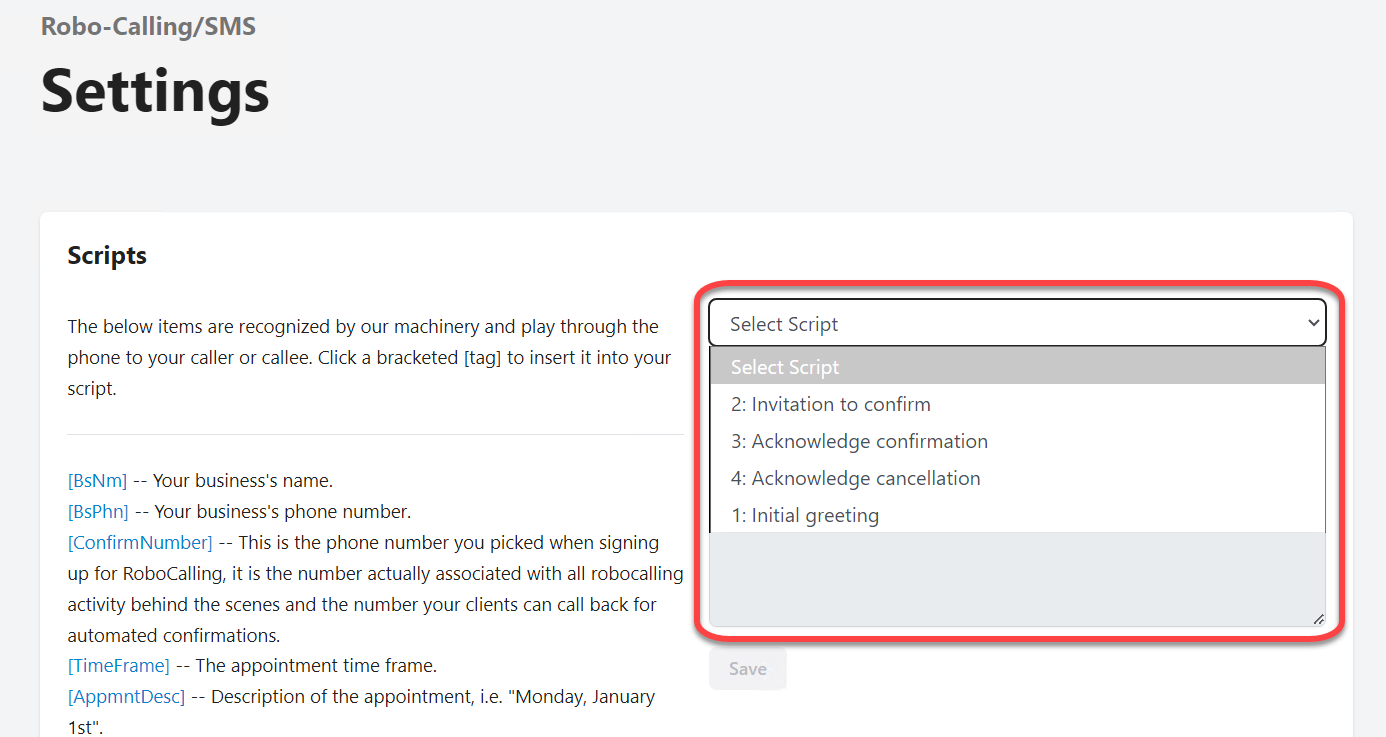This screenshot has width=1386, height=737.
Task: Click the dropdown chevron arrow on Select Script
Action: [x=1313, y=323]
